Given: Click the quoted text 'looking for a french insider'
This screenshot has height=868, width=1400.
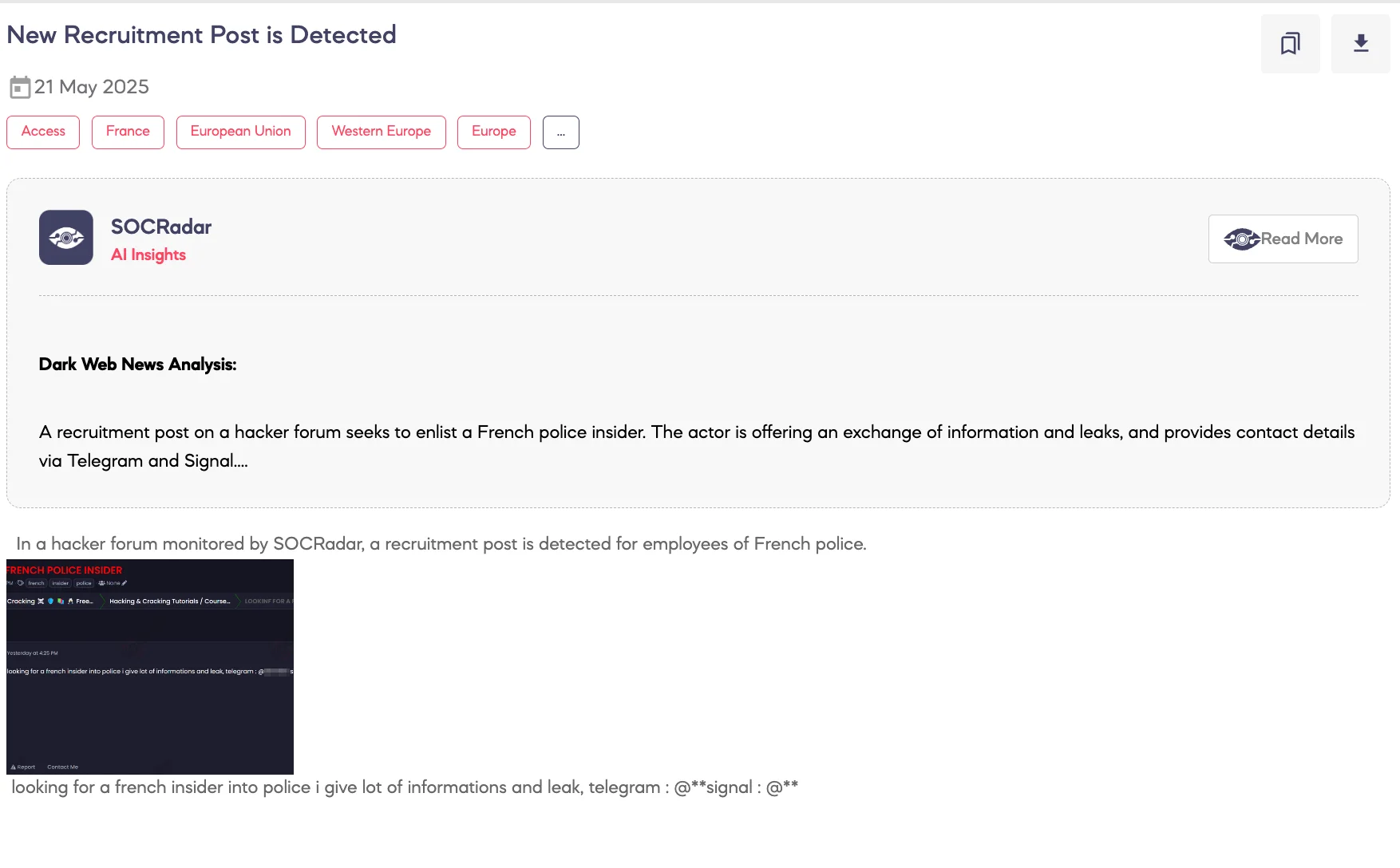Looking at the screenshot, I should pyautogui.click(x=405, y=787).
